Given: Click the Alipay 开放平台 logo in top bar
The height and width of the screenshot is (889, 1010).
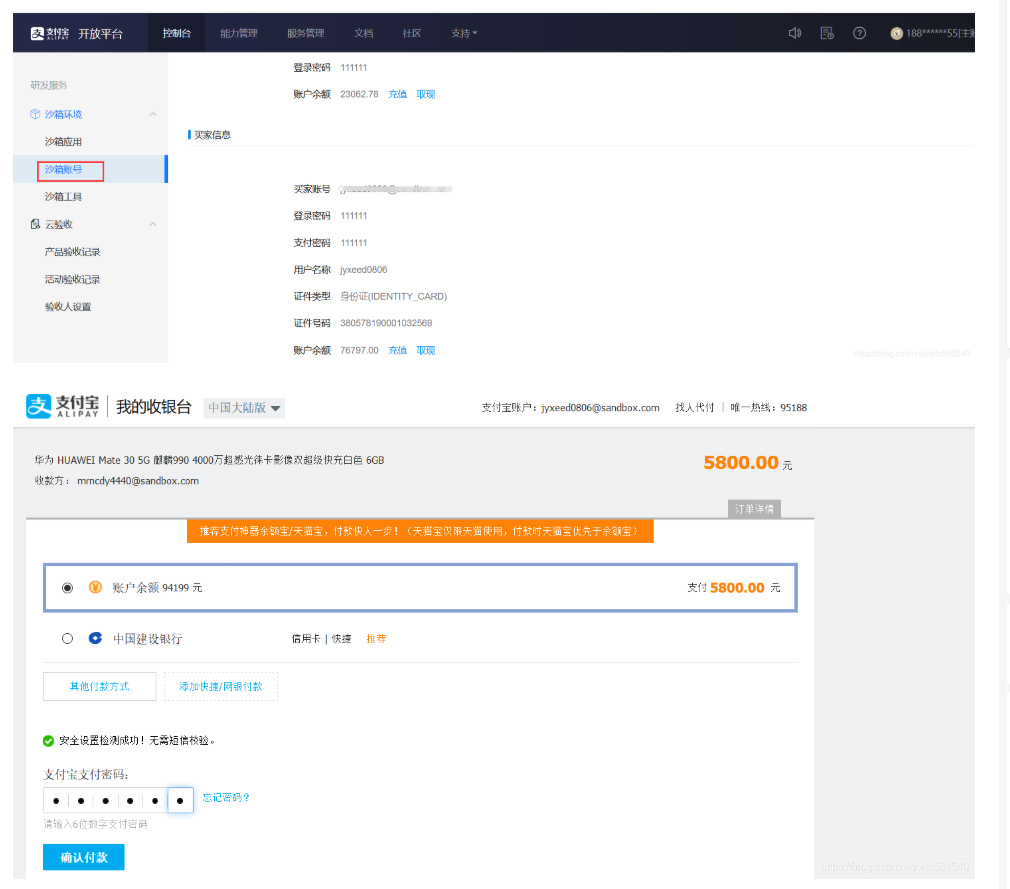Looking at the screenshot, I should [x=76, y=33].
